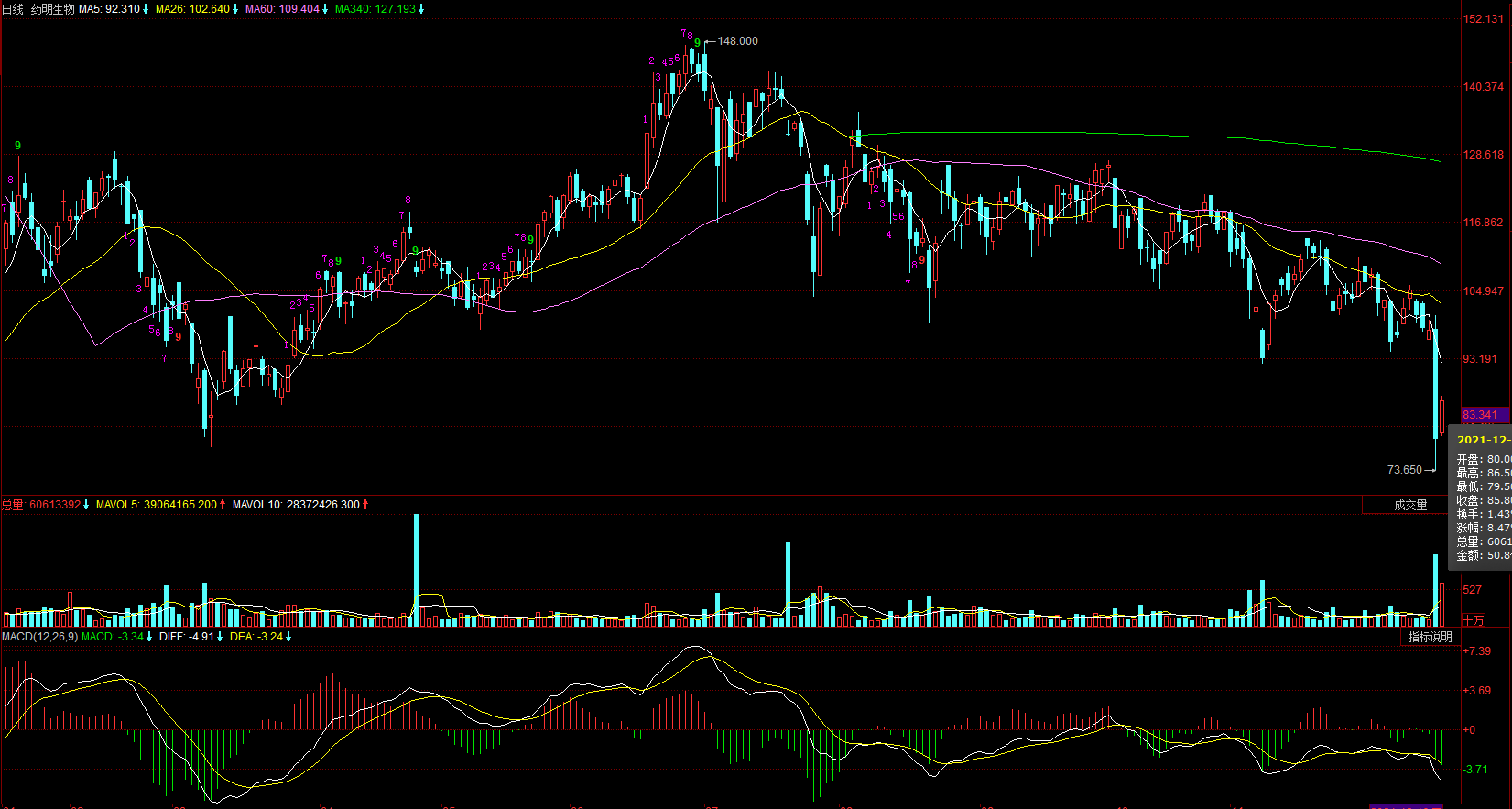Click the red up arrow after MAVOL10

[x=365, y=505]
